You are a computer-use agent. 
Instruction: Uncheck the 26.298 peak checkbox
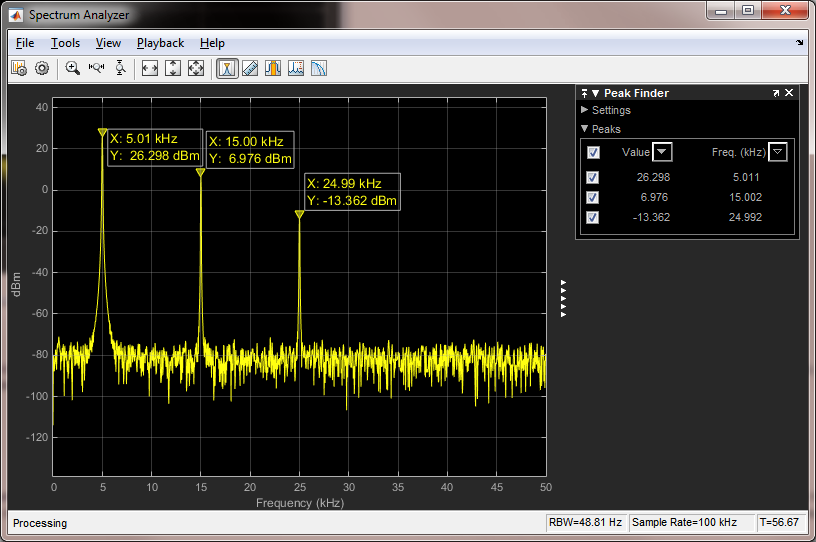tap(593, 177)
